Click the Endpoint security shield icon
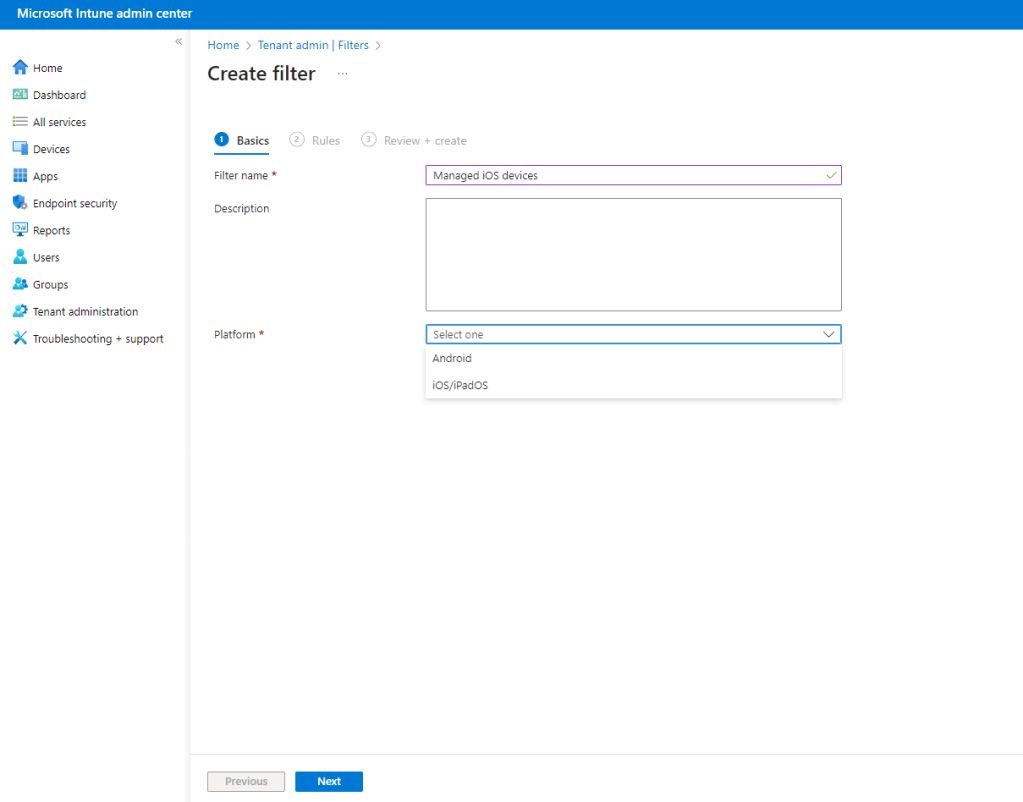 [x=20, y=203]
